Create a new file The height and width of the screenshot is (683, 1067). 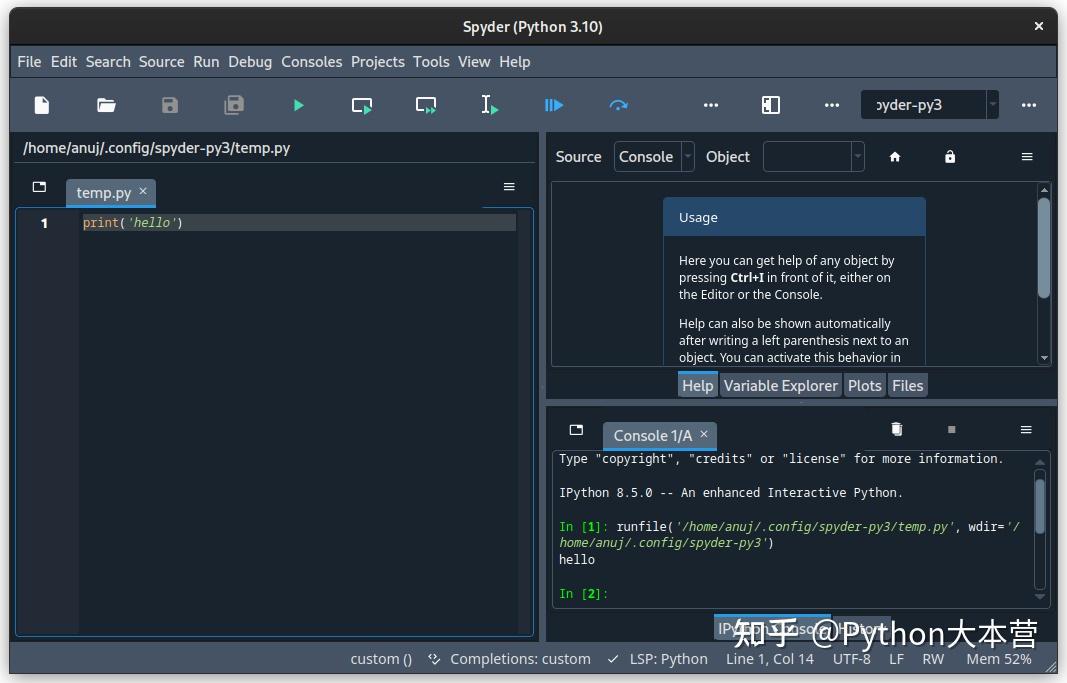(x=41, y=105)
